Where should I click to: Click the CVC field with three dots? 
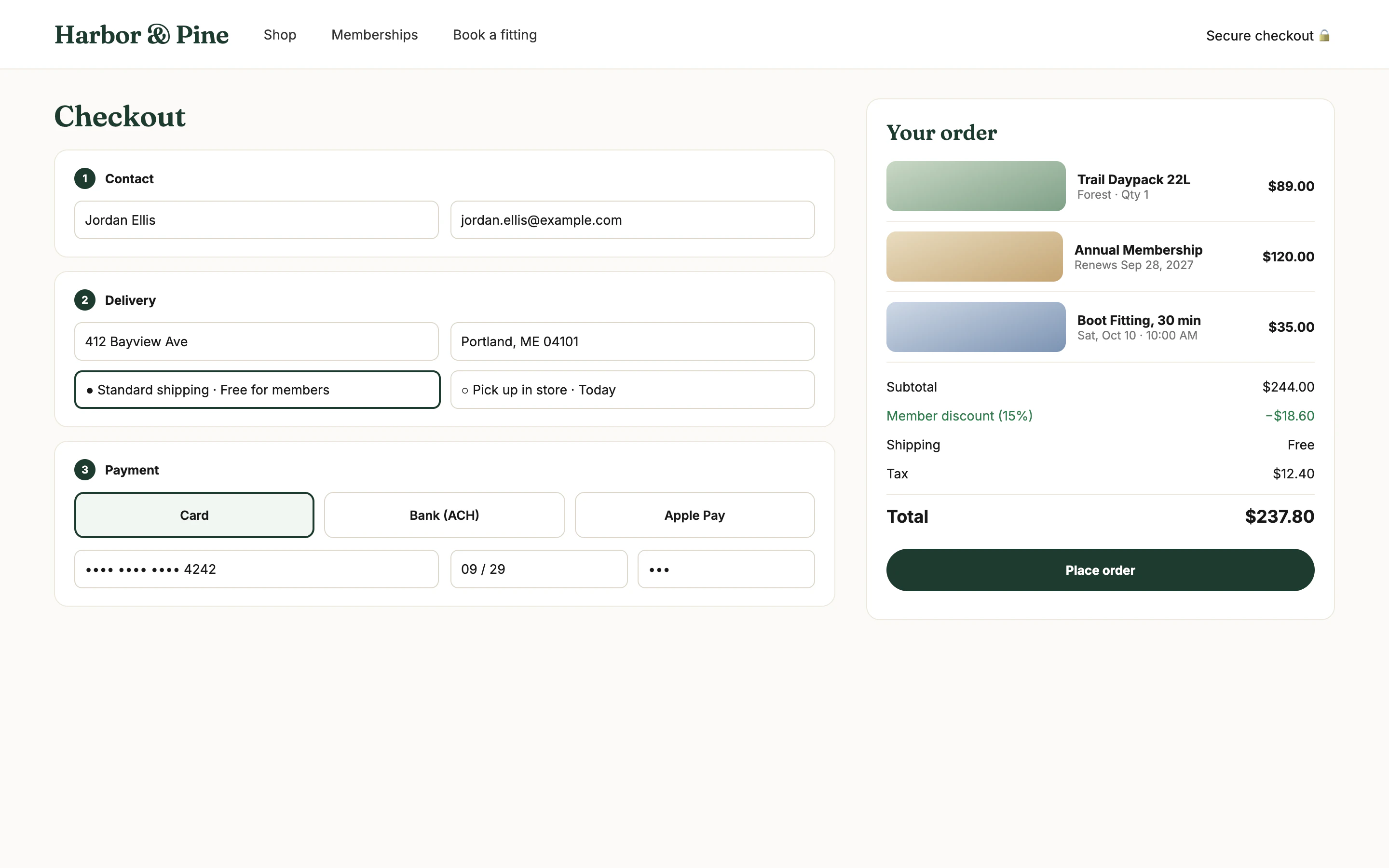pos(726,569)
